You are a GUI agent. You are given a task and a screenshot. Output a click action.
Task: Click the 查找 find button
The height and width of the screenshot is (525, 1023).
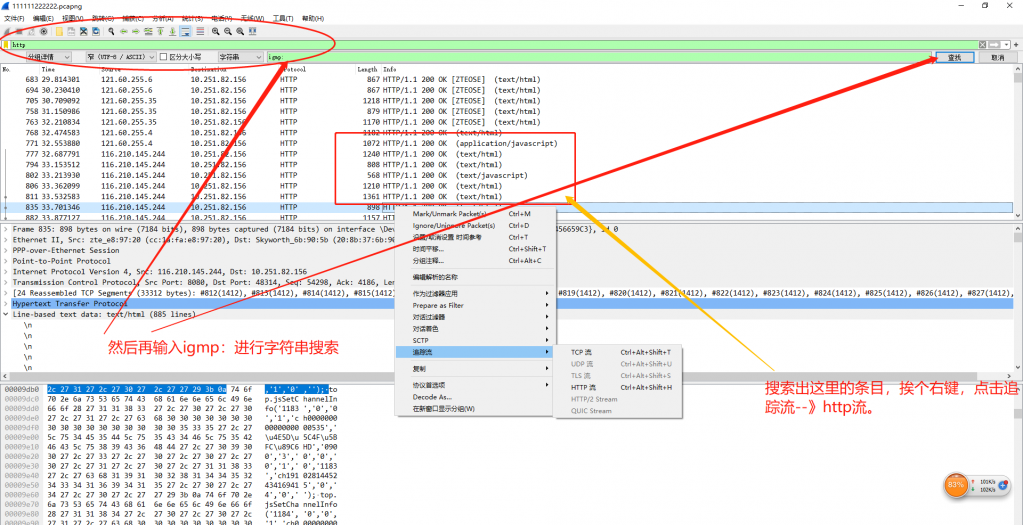click(954, 58)
